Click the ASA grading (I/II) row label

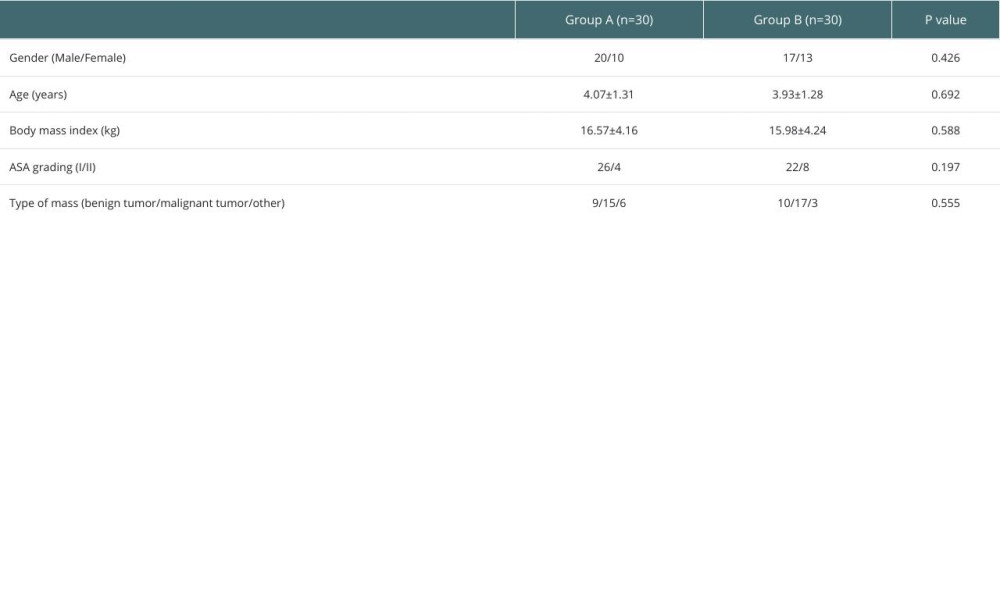(x=52, y=167)
